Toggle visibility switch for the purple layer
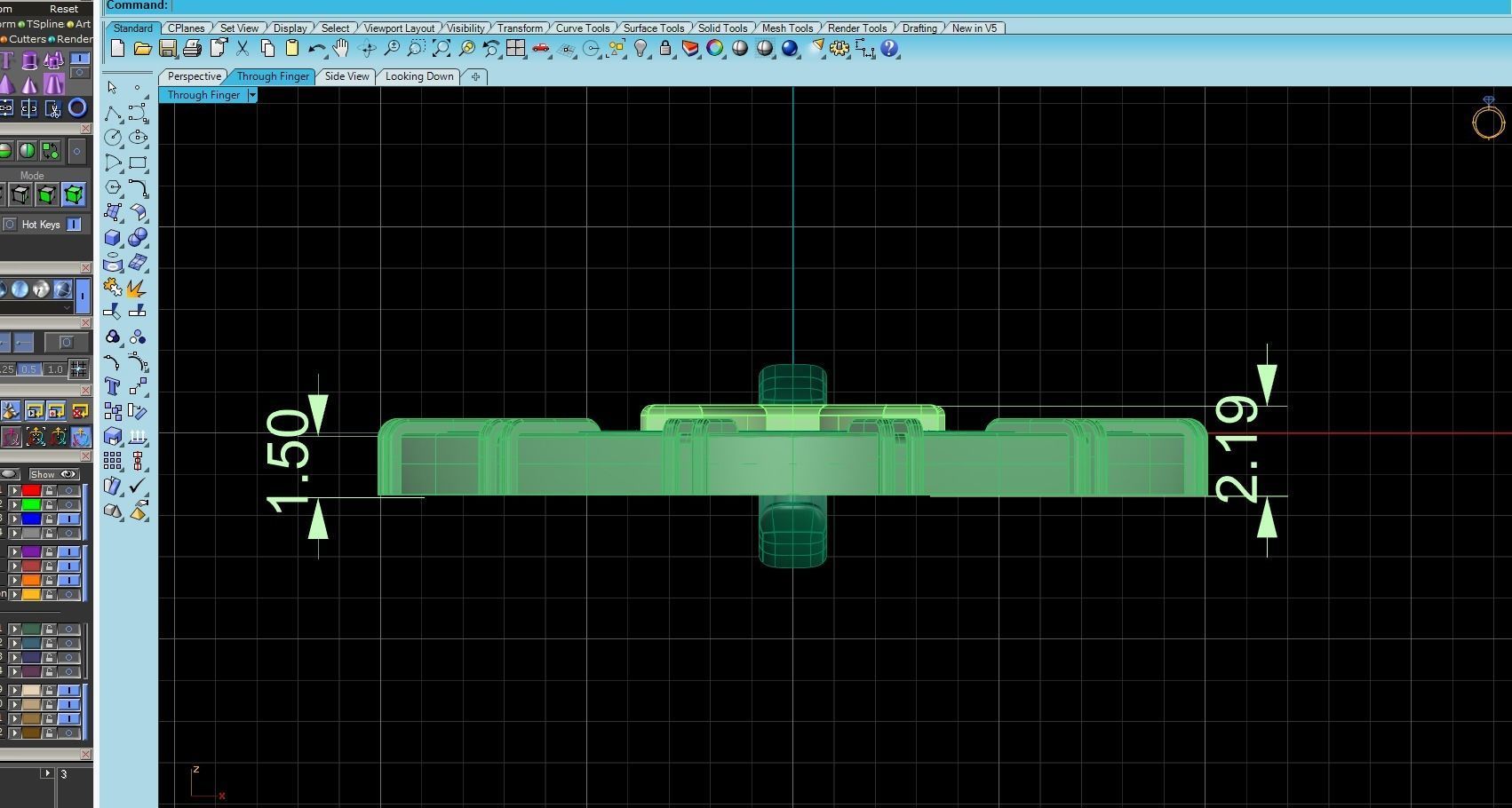Image resolution: width=1512 pixels, height=808 pixels. point(68,551)
